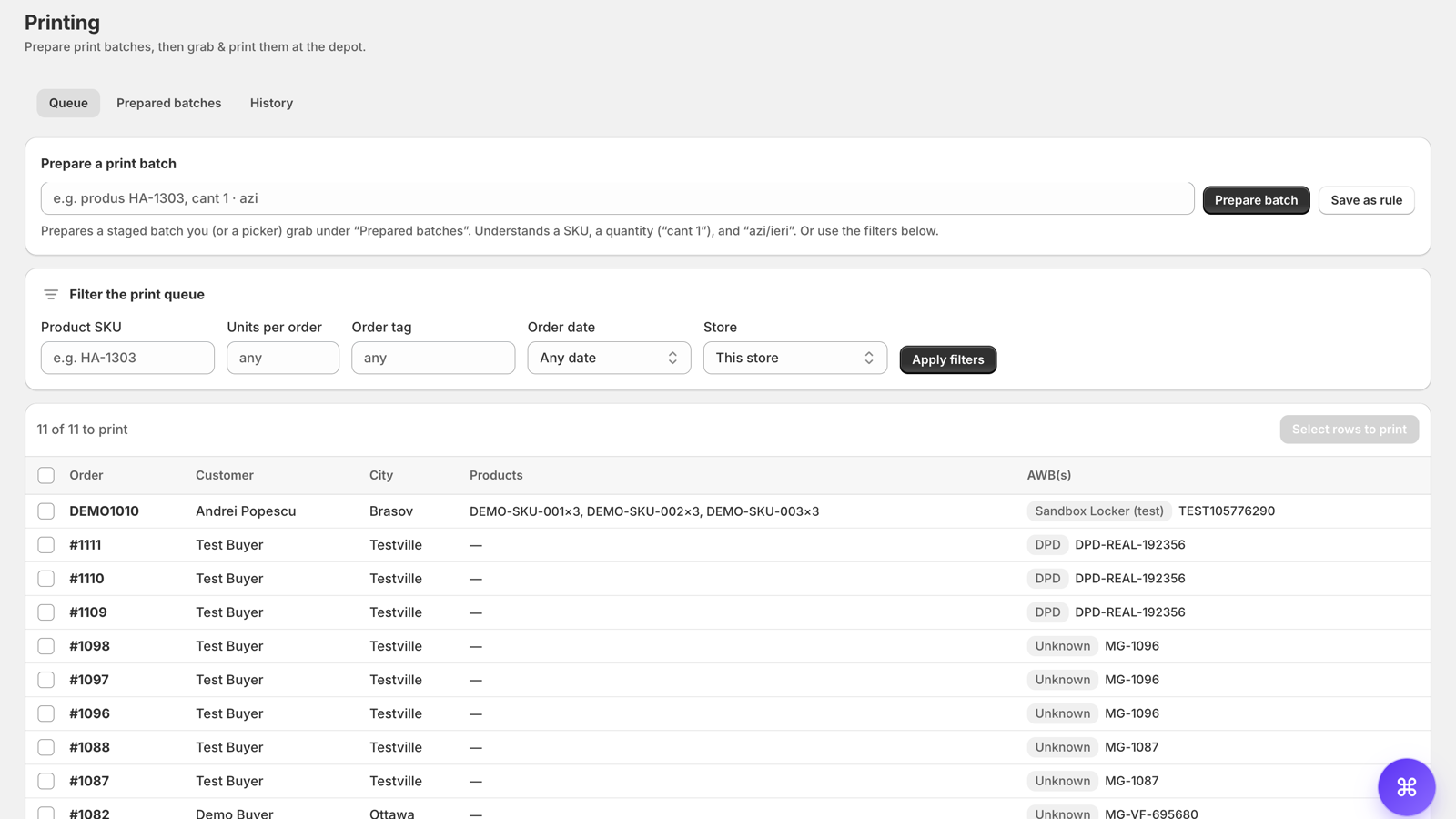This screenshot has width=1456, height=819.
Task: Click order number #1087
Action: click(x=89, y=781)
